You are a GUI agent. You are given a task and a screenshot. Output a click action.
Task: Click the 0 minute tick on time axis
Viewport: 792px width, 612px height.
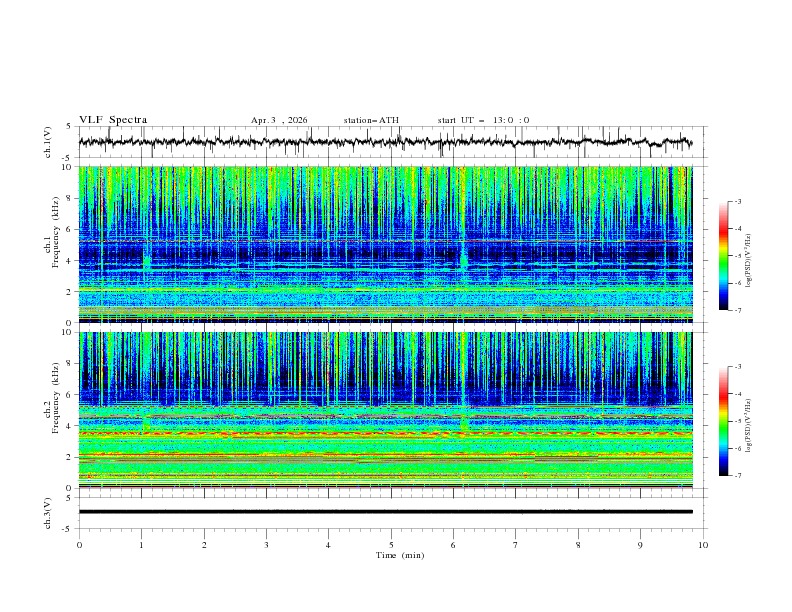pyautogui.click(x=79, y=544)
